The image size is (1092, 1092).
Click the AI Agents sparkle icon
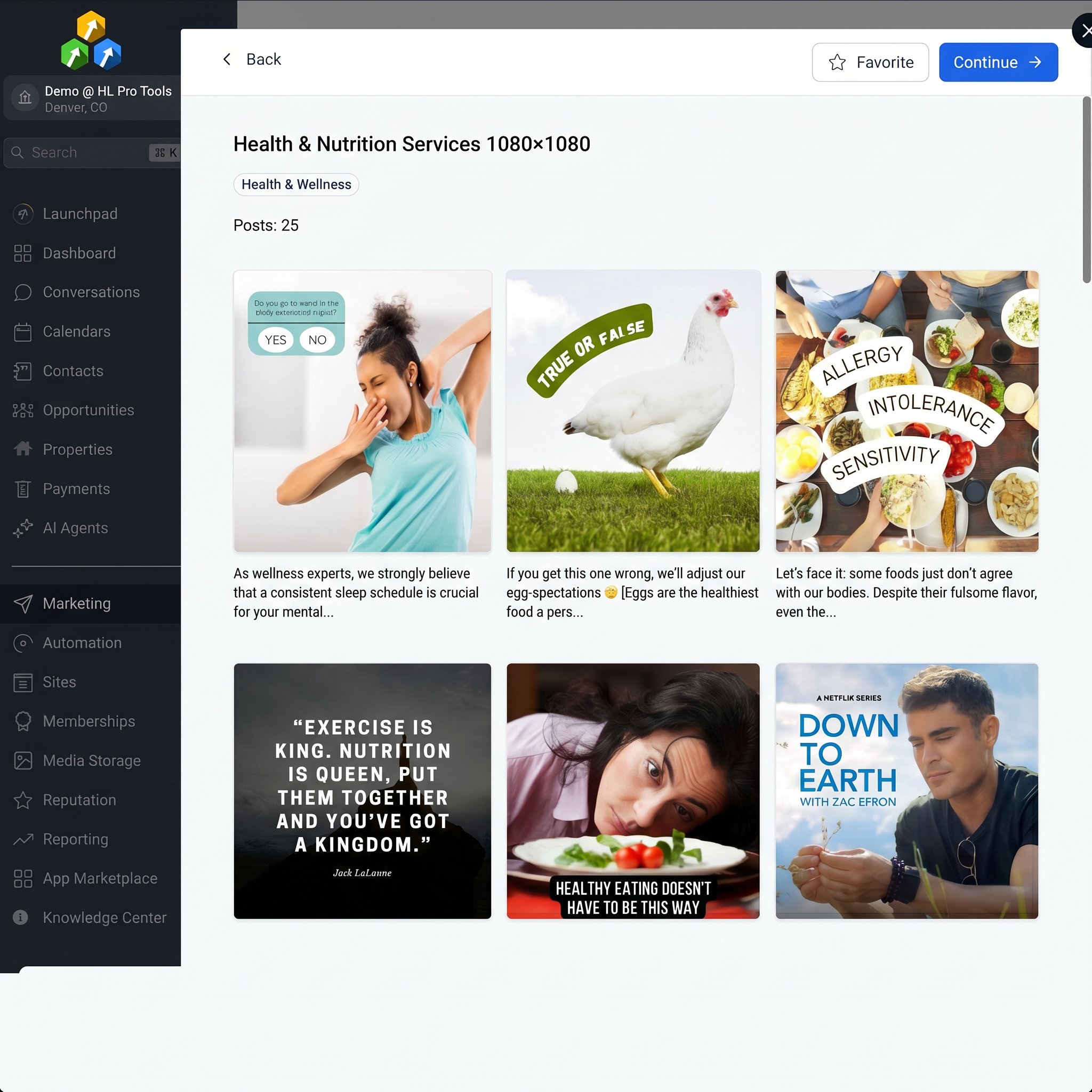22,528
